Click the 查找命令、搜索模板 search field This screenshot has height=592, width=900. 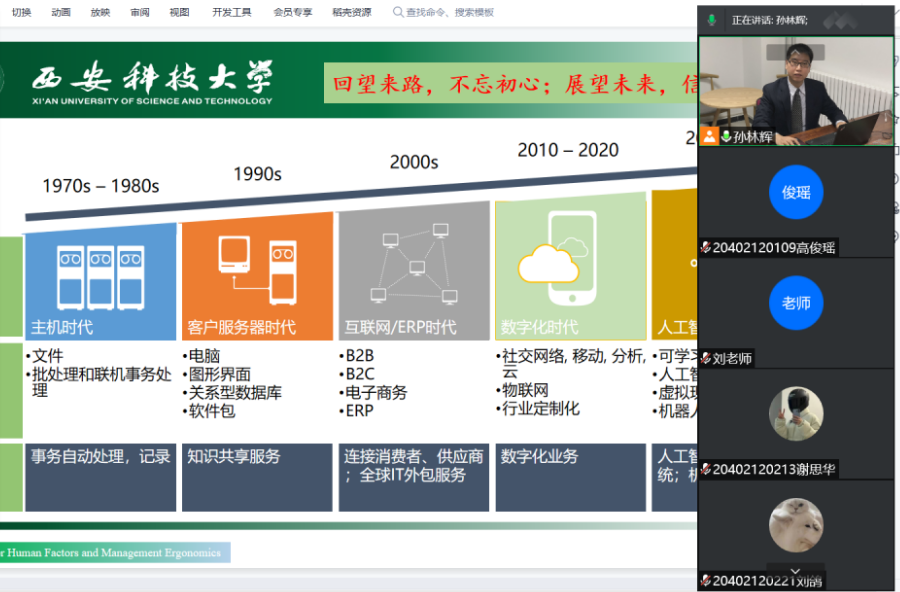(451, 12)
